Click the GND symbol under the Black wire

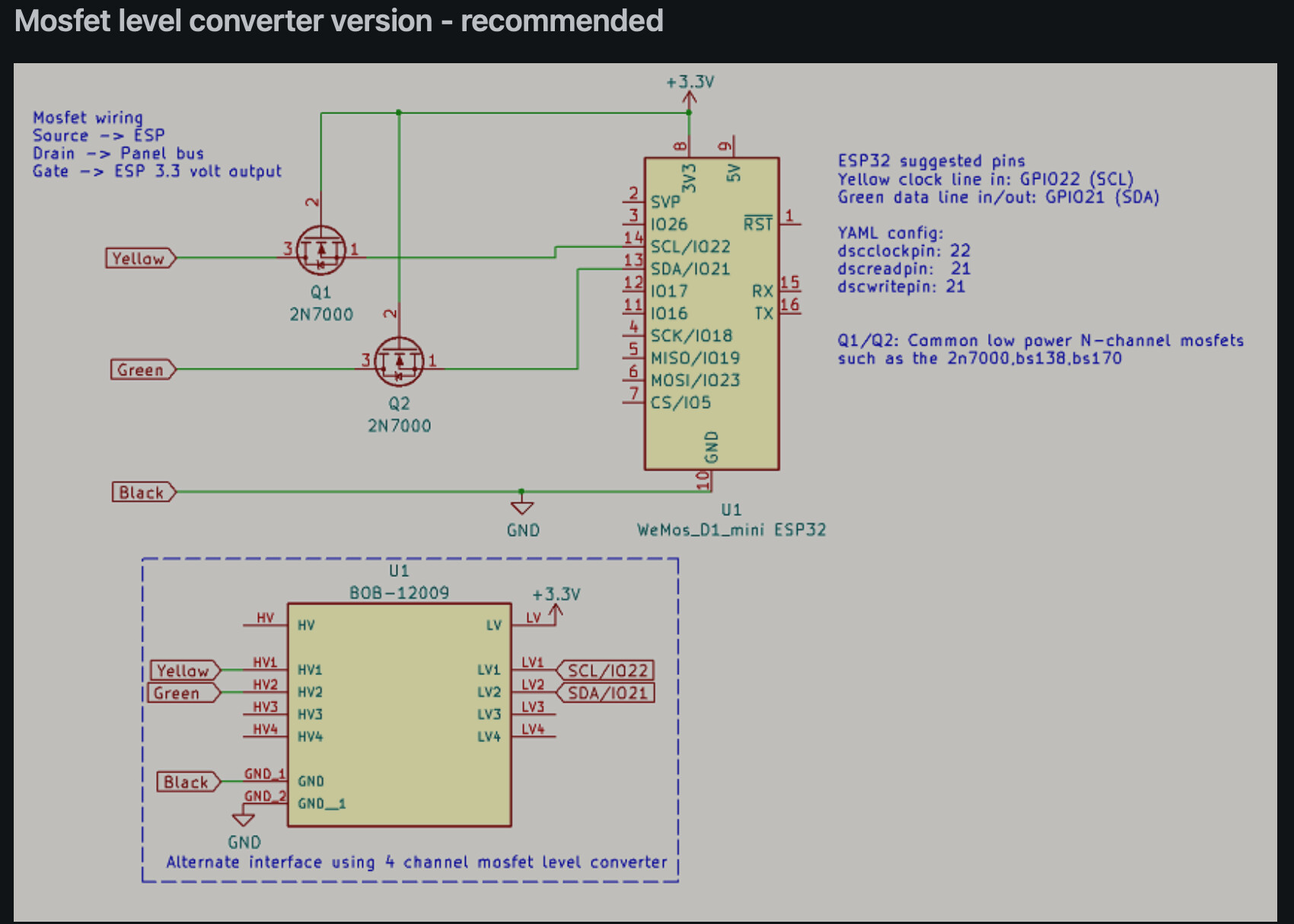point(522,507)
